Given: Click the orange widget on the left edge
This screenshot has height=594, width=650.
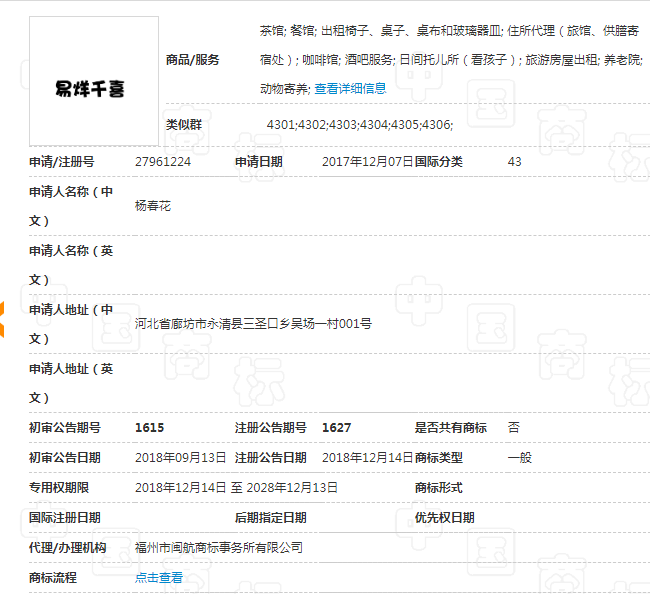Looking at the screenshot, I should click(2, 319).
